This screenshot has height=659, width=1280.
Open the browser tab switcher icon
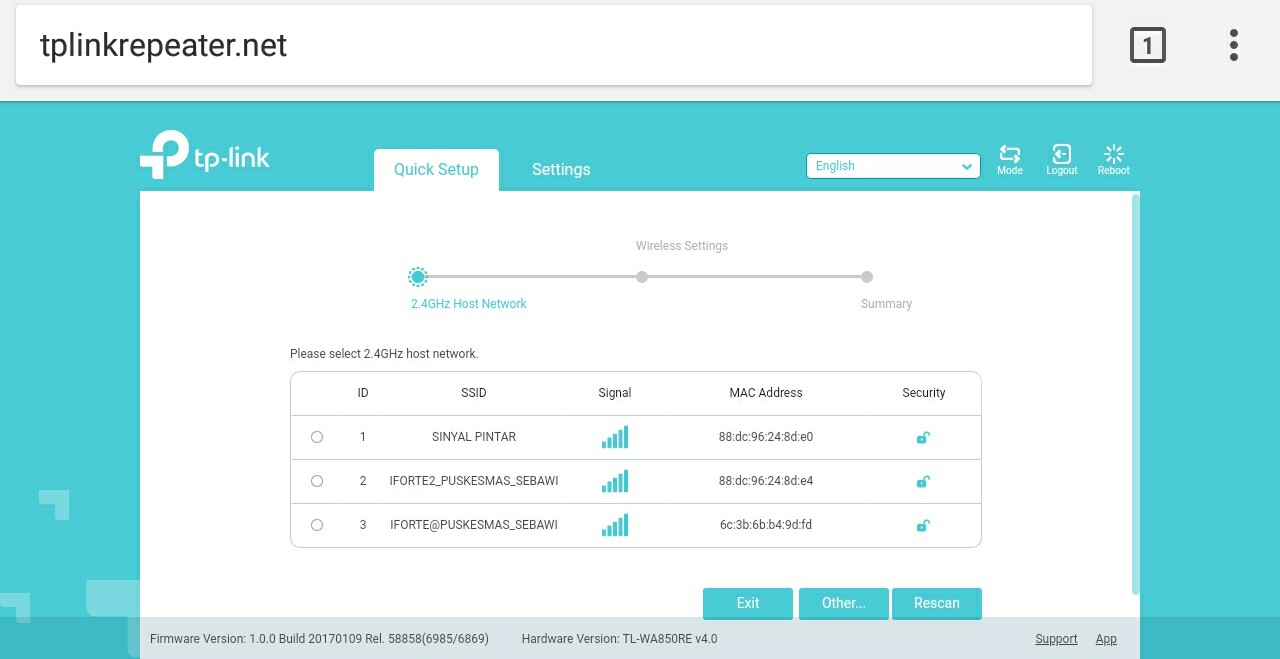1148,45
